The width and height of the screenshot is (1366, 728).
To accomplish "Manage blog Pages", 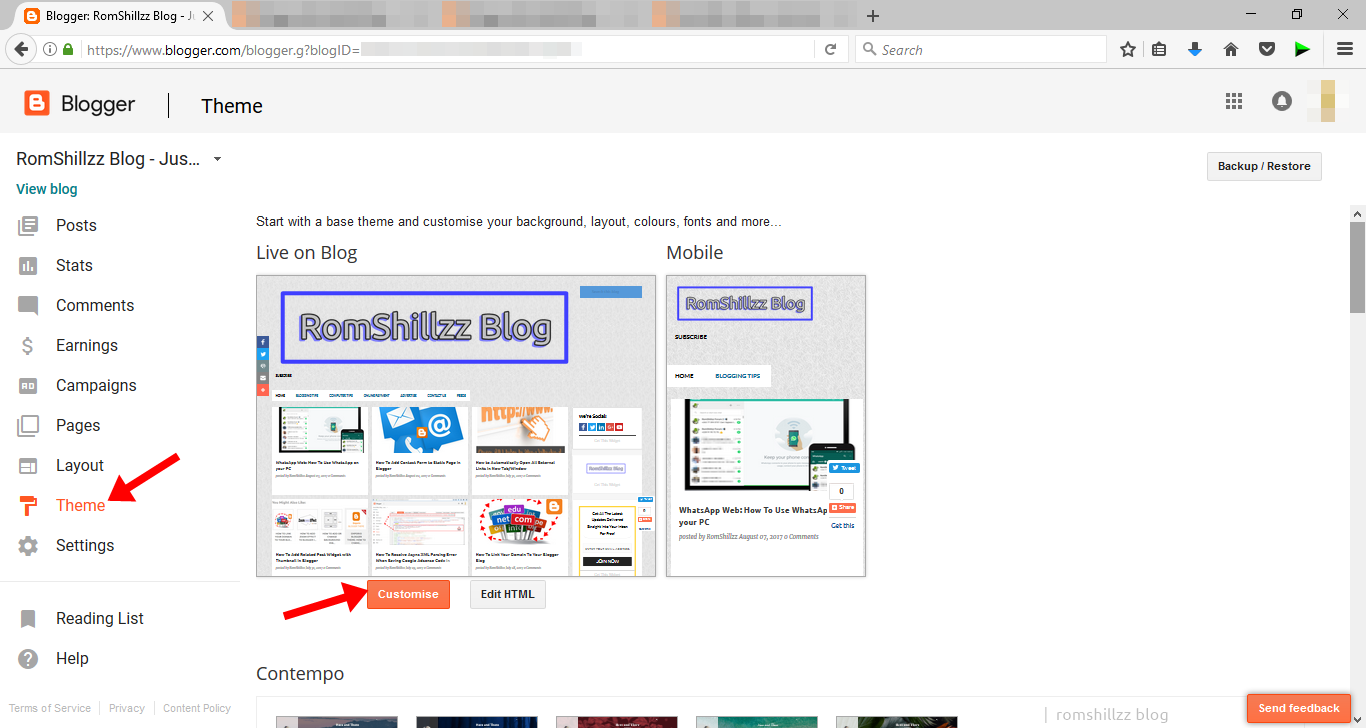I will (x=79, y=425).
